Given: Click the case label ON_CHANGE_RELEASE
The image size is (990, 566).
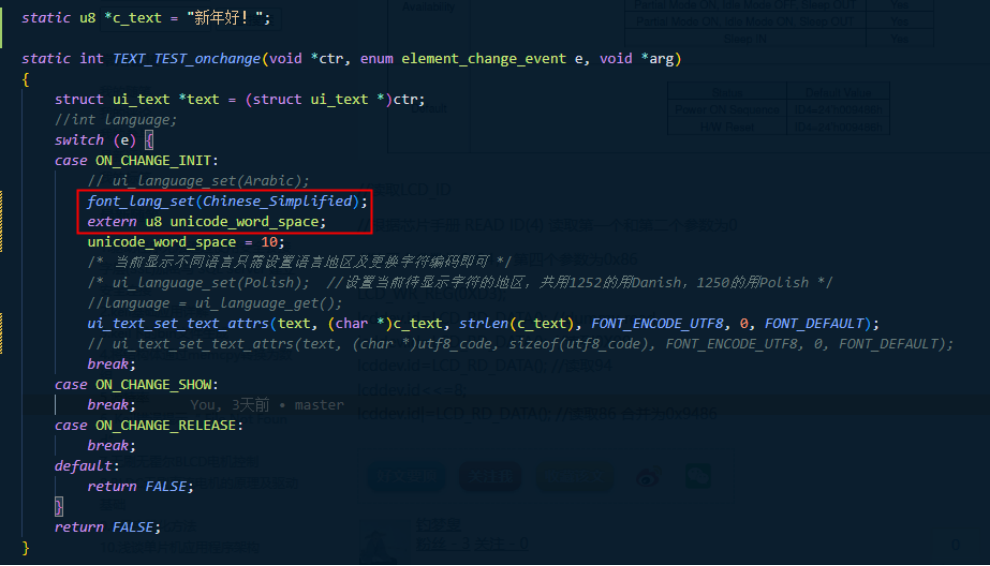Looking at the screenshot, I should tap(165, 425).
